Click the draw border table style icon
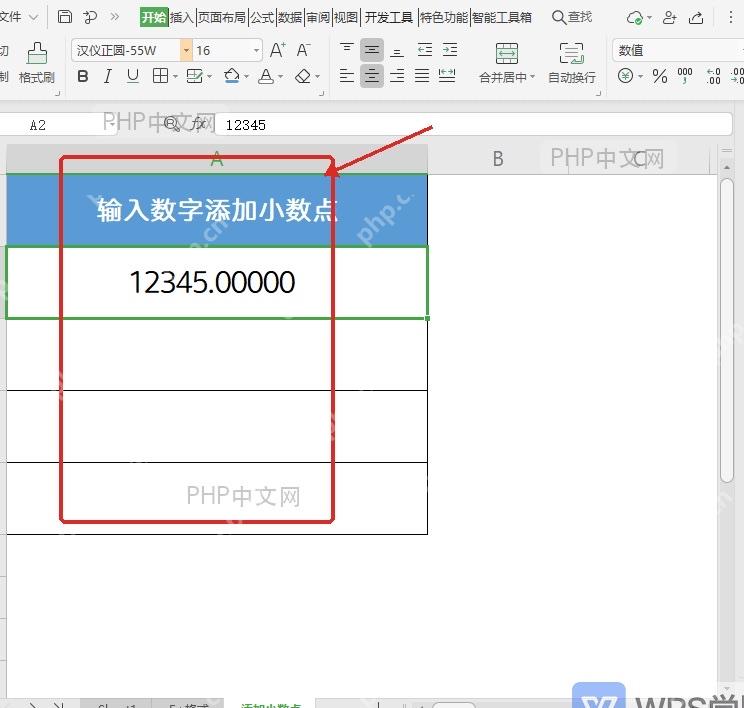This screenshot has width=744, height=708. (195, 76)
